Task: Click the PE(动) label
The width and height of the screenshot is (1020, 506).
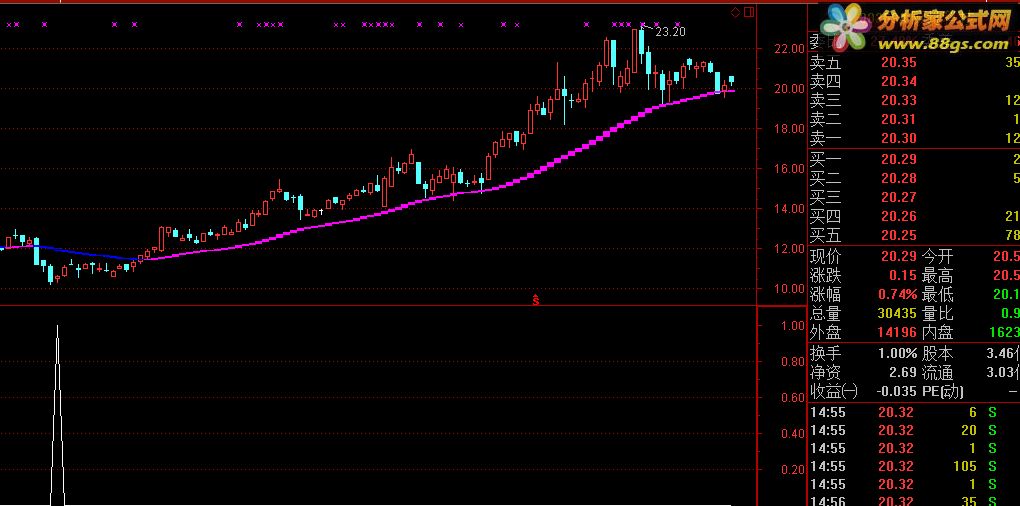Action: 943,392
